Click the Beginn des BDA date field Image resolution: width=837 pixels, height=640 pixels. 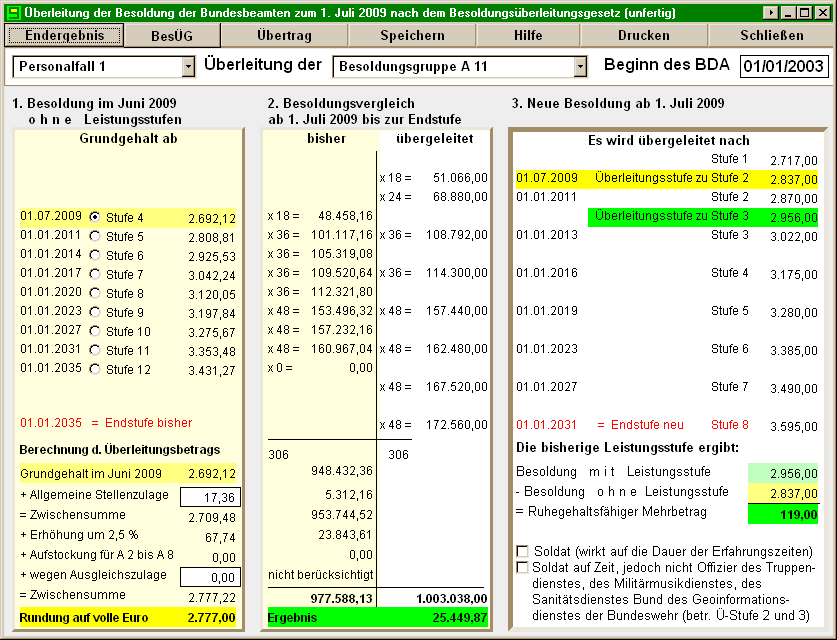pos(784,66)
